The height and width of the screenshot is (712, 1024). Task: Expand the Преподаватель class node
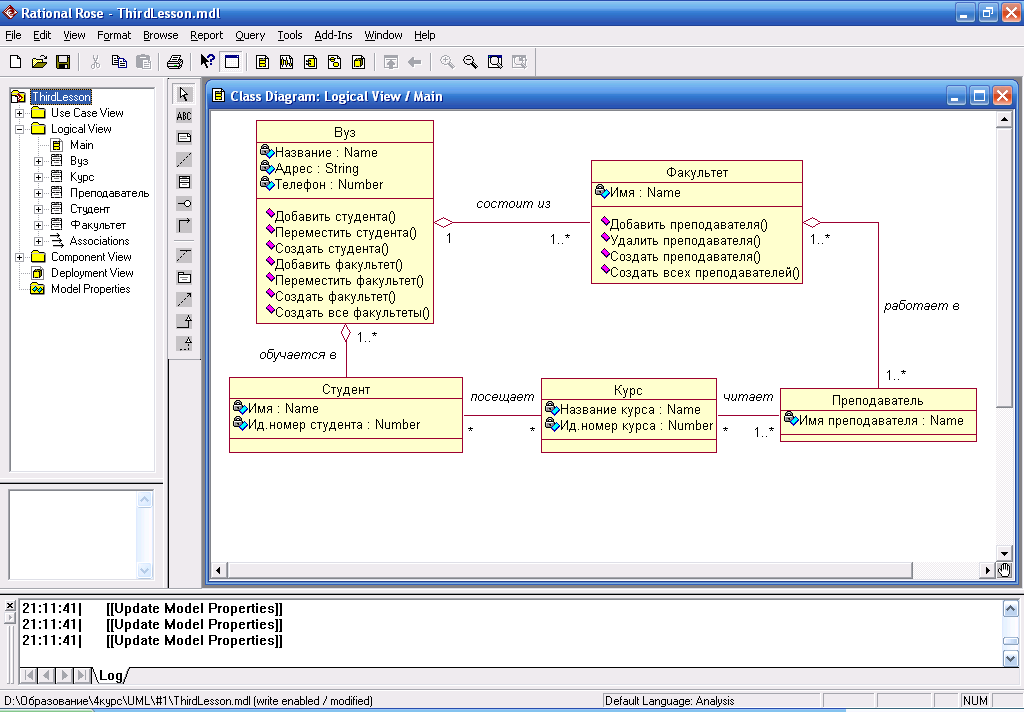(x=39, y=193)
